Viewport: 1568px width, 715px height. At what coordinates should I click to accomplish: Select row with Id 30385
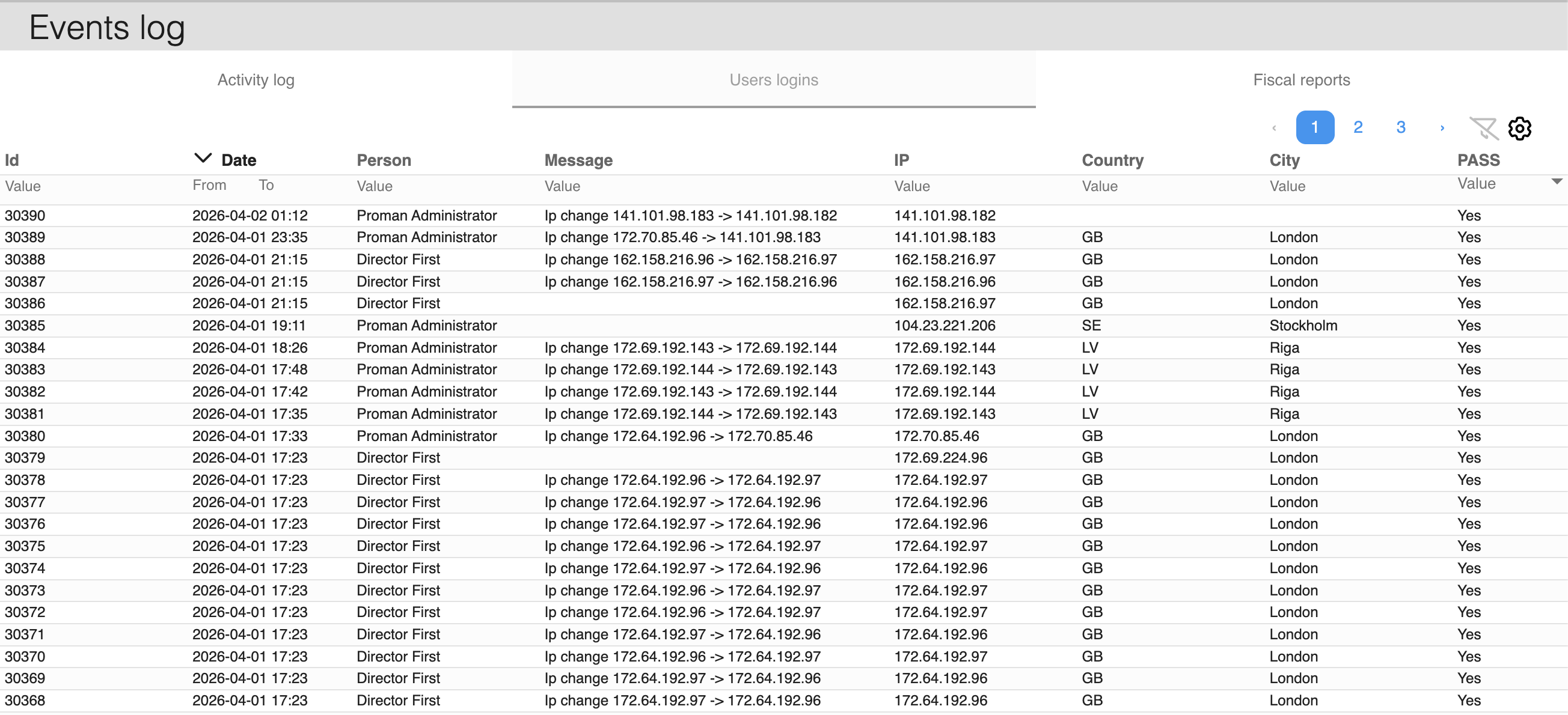(26, 326)
